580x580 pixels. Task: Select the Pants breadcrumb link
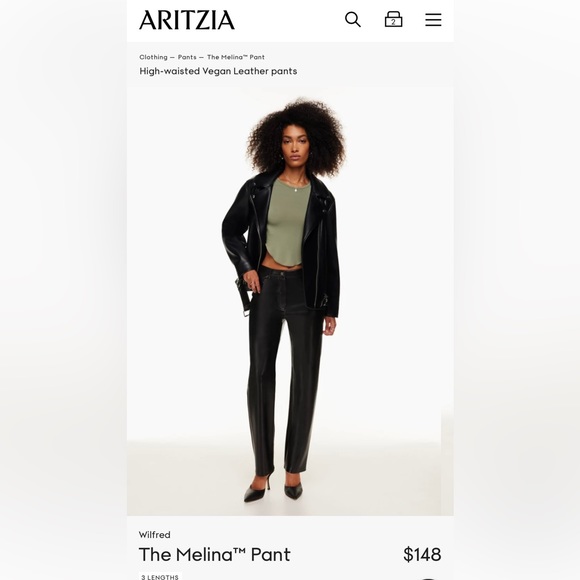click(187, 57)
